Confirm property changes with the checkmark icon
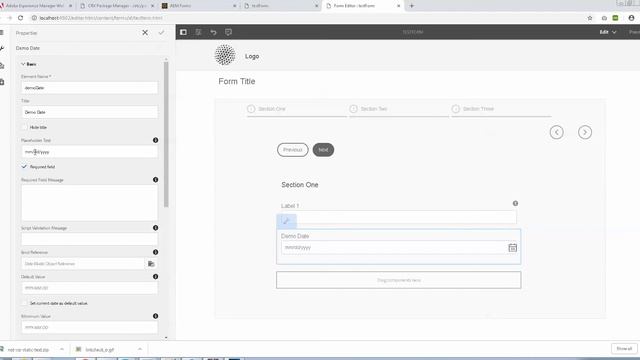 161,33
